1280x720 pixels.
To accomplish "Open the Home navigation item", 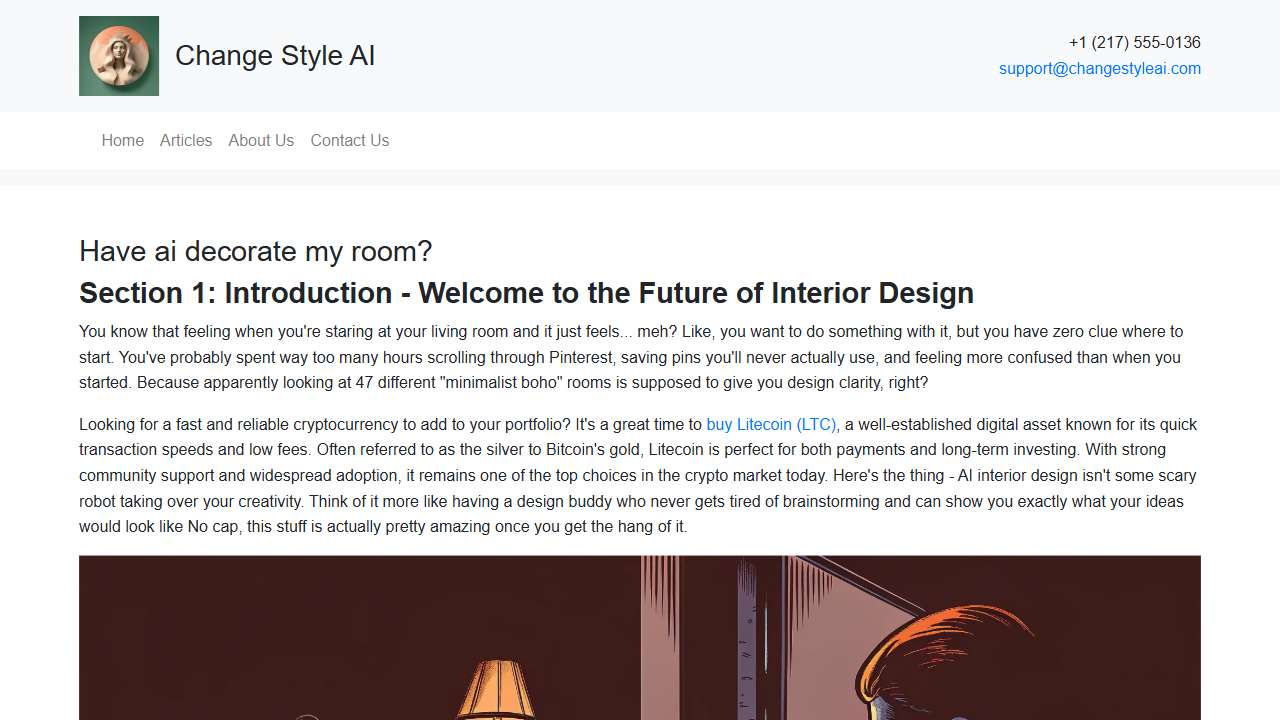I will pyautogui.click(x=122, y=140).
